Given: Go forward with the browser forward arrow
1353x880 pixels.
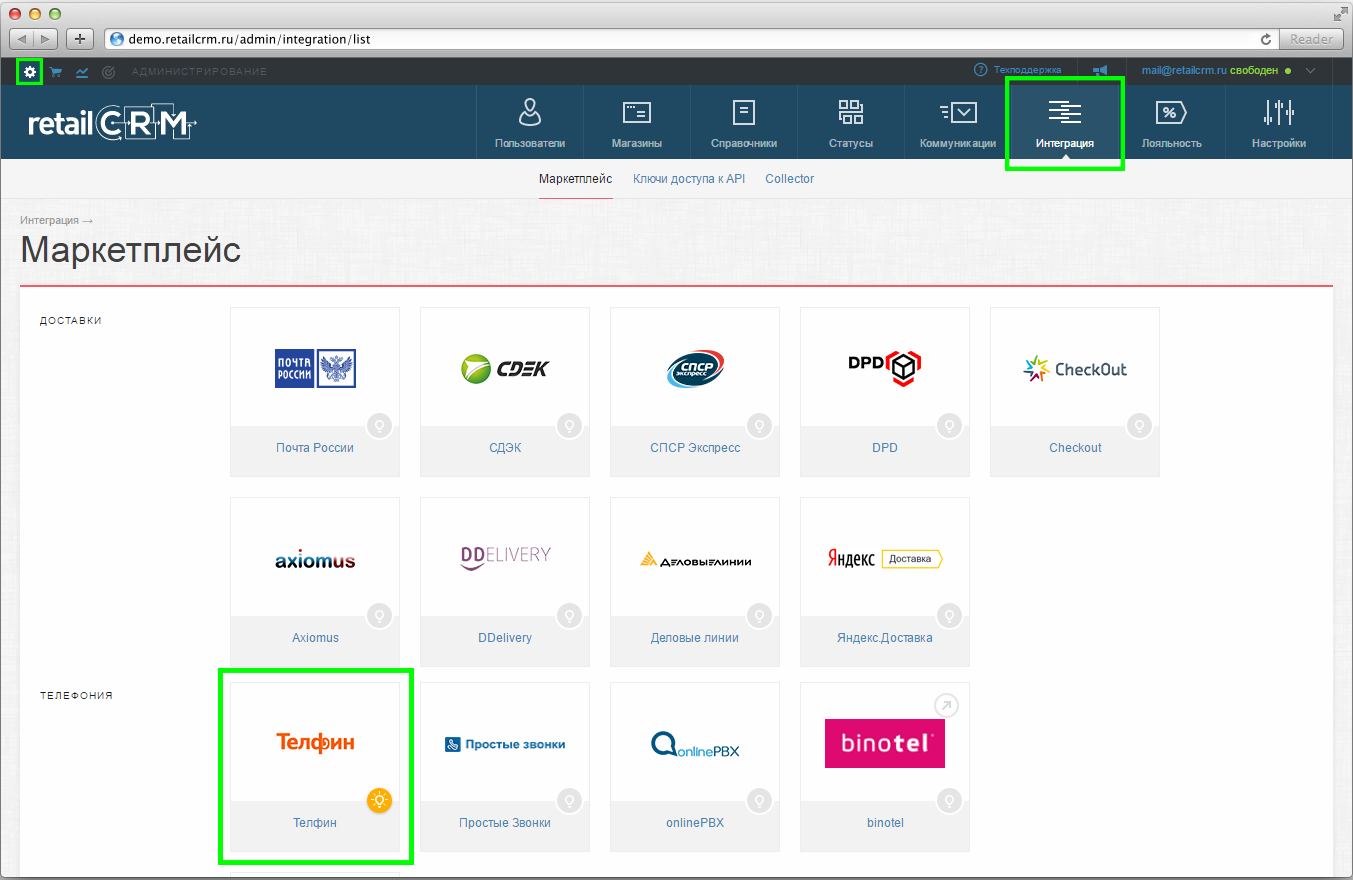Looking at the screenshot, I should pos(47,39).
